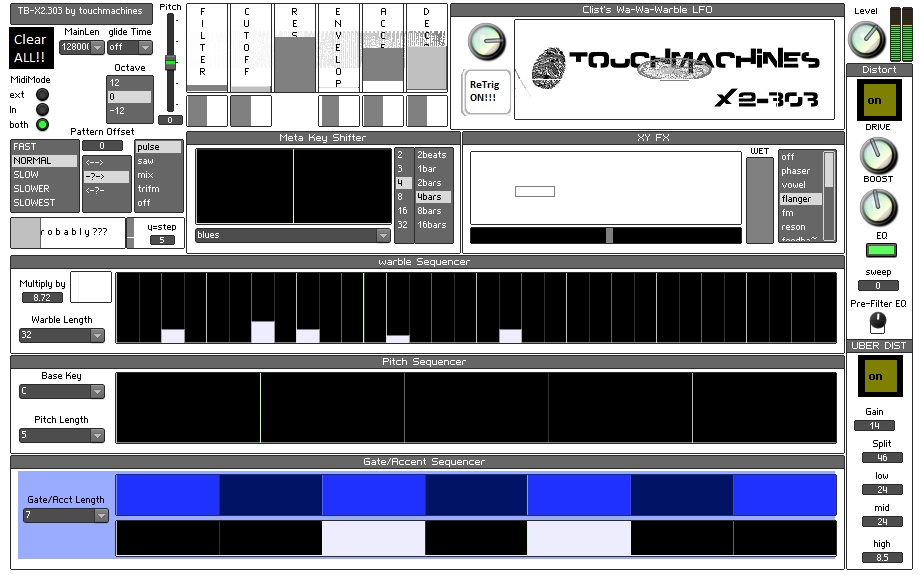Click the ACC vertical slider
This screenshot has width=920, height=575.
[x=383, y=48]
